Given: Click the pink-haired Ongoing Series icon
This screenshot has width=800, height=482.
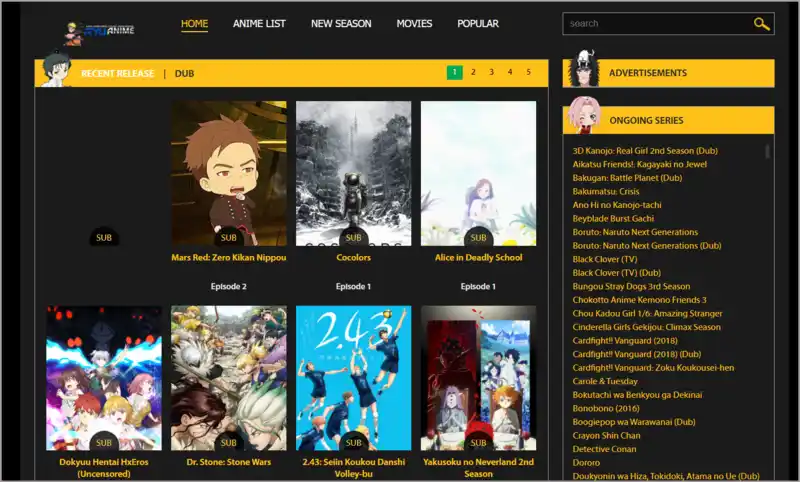Looking at the screenshot, I should (x=582, y=118).
